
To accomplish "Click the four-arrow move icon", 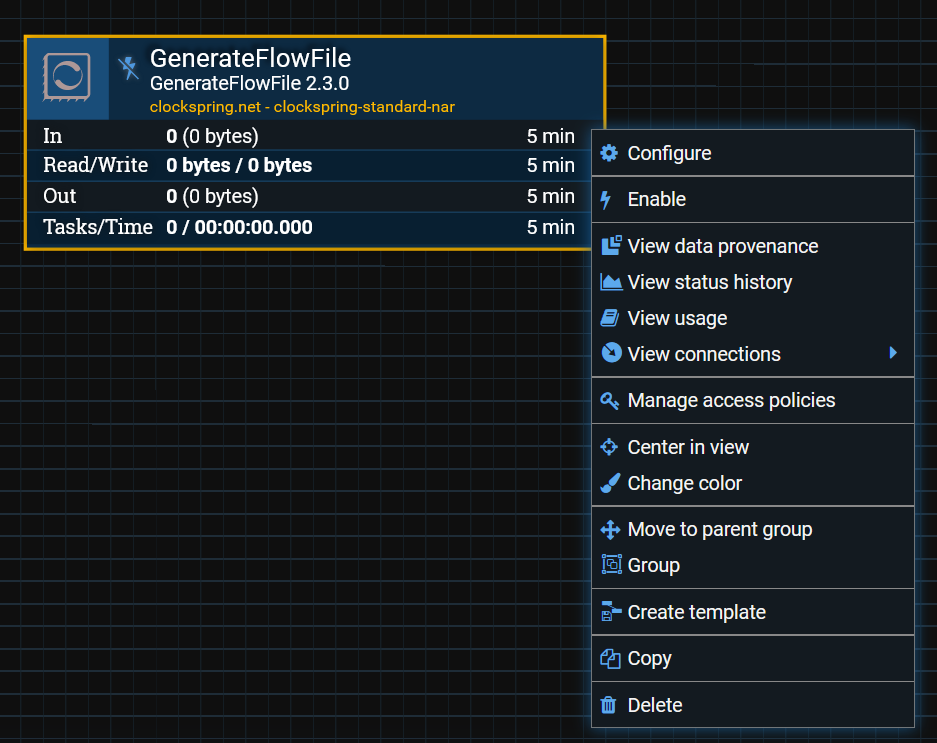I will [x=610, y=530].
